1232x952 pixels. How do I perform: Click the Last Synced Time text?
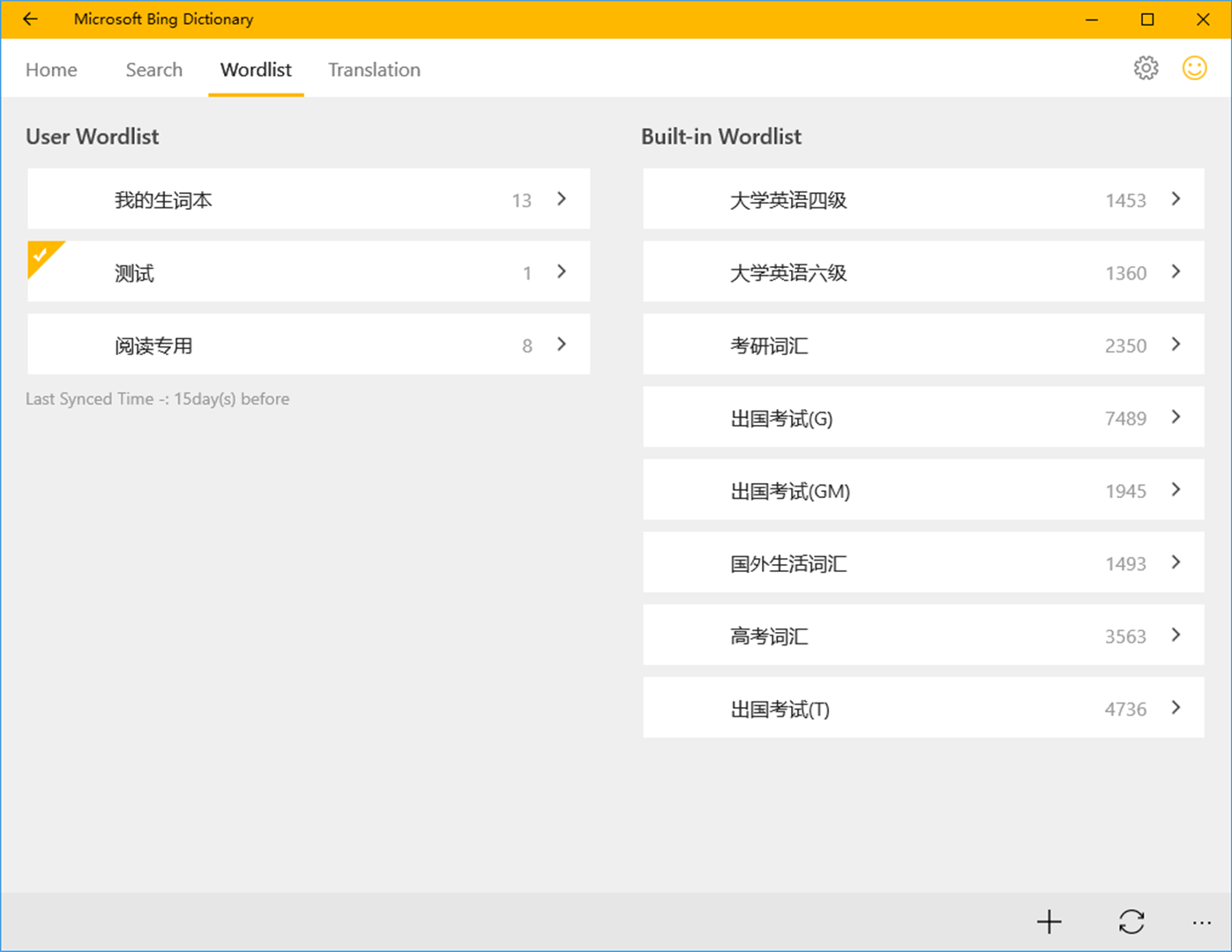pos(157,398)
